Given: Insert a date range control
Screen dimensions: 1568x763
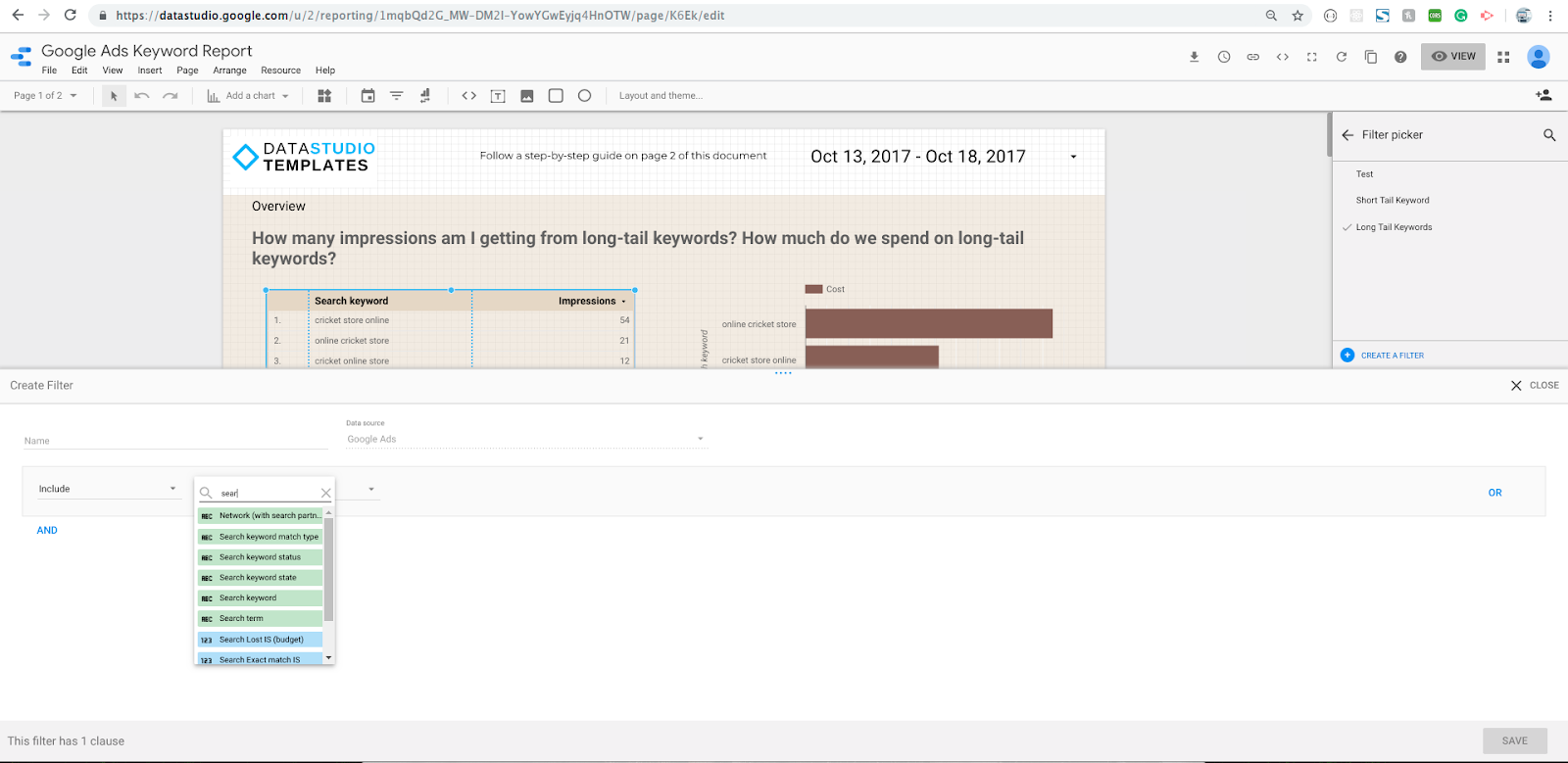Looking at the screenshot, I should (367, 96).
